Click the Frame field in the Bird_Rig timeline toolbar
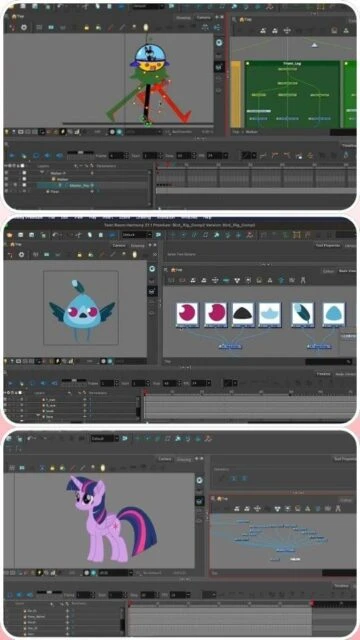Screen dimensions: 360x640 pos(108,383)
